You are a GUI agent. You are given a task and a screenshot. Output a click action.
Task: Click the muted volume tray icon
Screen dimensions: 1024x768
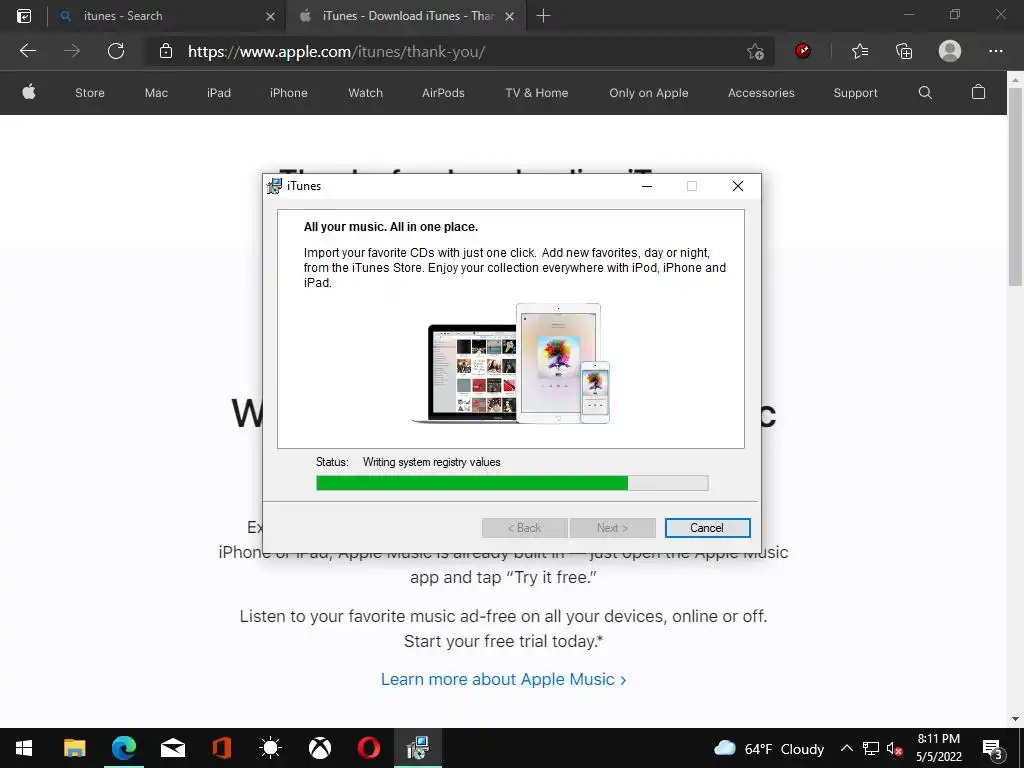(x=895, y=749)
